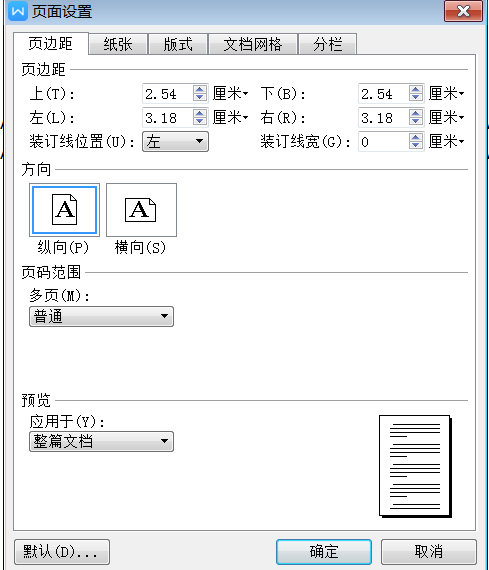This screenshot has width=489, height=570.
Task: Decrease right margin 右(R) with down arrow
Action: pyautogui.click(x=416, y=121)
